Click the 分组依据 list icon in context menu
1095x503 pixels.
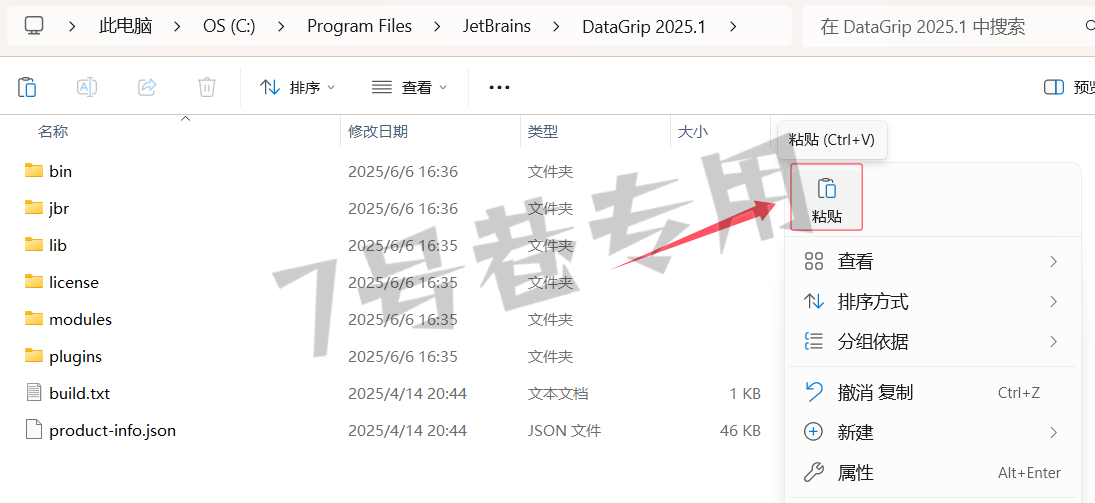coord(814,342)
